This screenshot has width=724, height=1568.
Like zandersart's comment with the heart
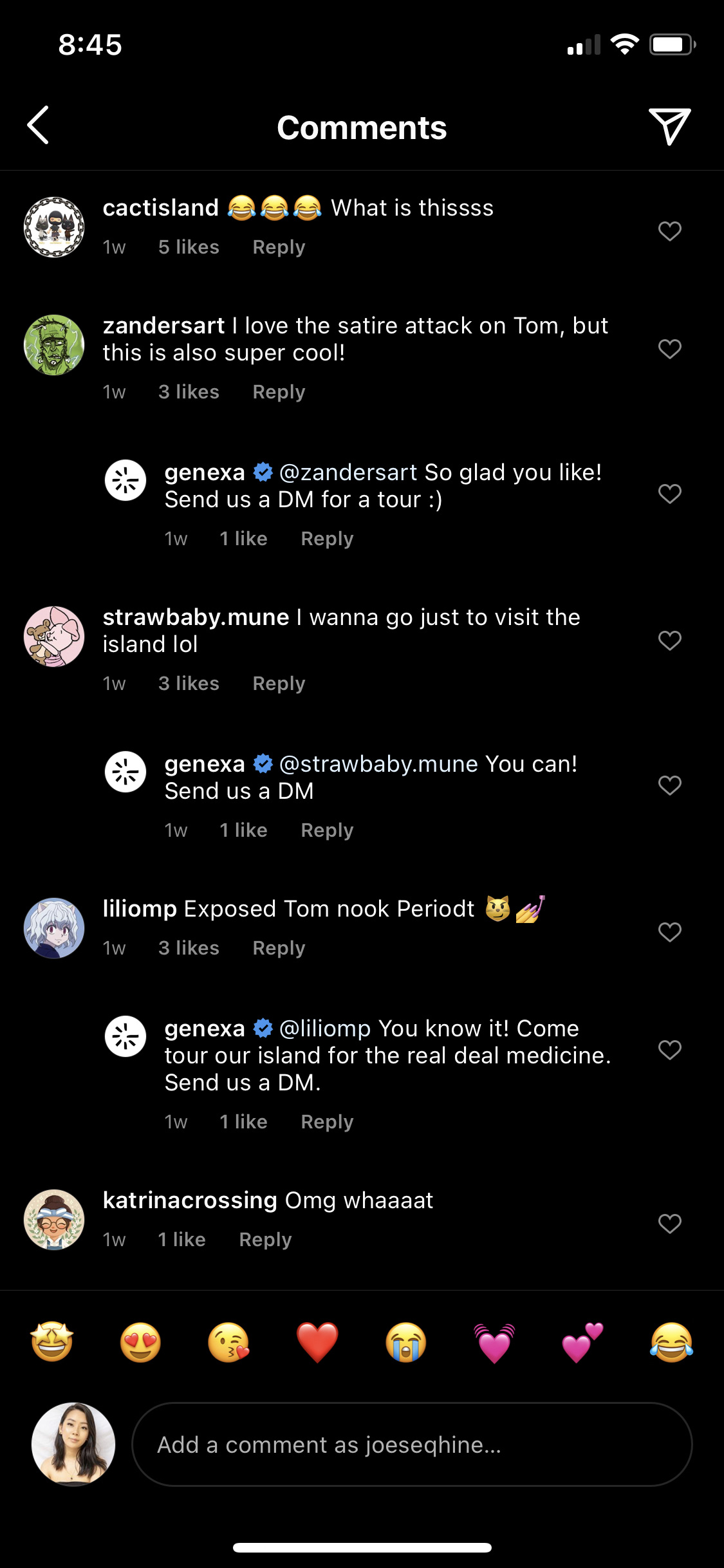pos(669,349)
